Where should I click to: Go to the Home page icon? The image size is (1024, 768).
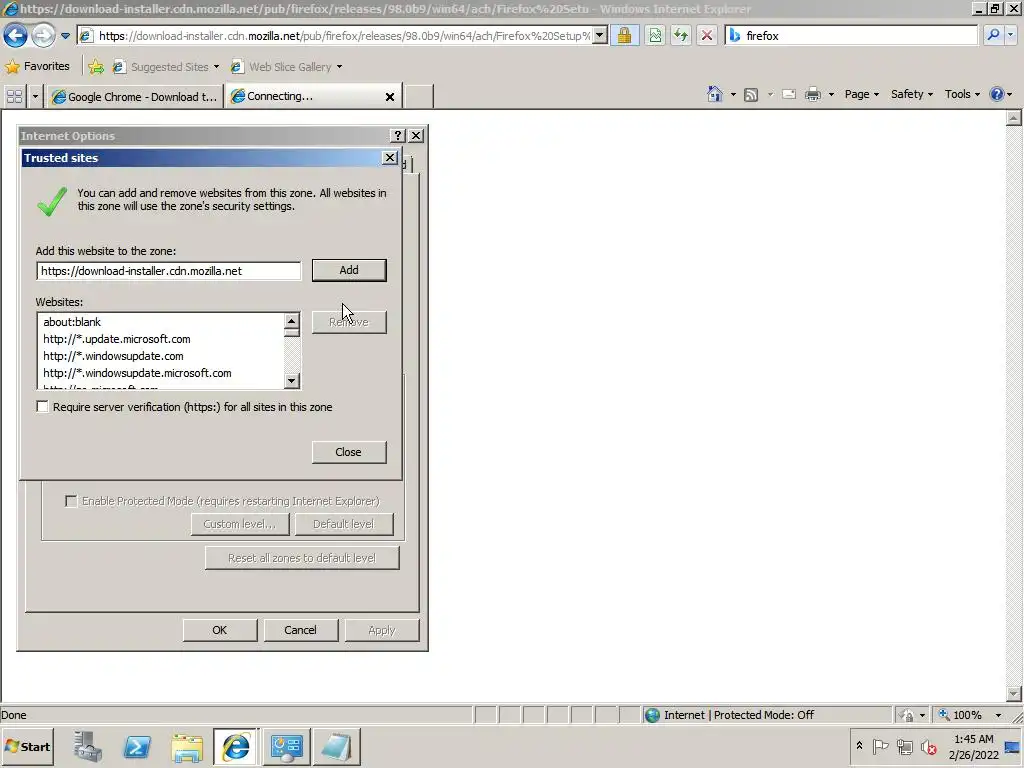click(x=714, y=94)
